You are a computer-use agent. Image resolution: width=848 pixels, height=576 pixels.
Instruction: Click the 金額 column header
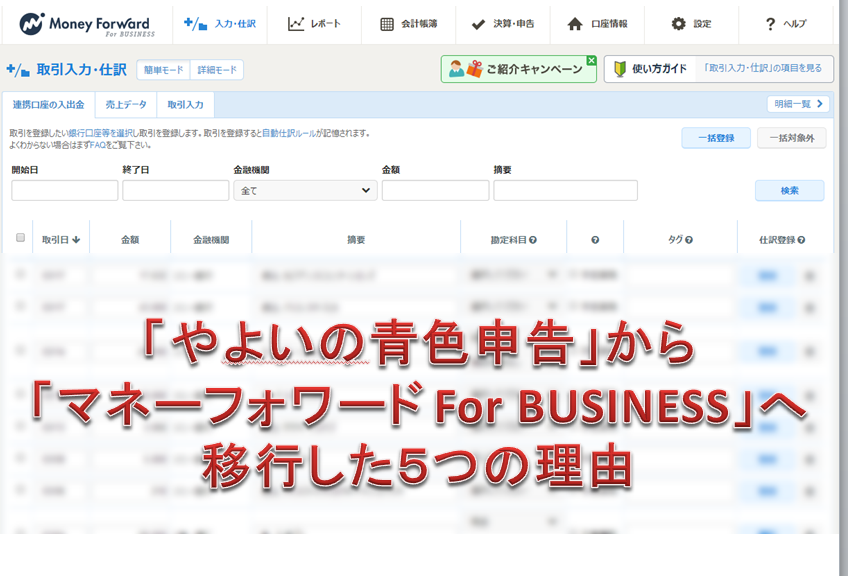click(130, 240)
